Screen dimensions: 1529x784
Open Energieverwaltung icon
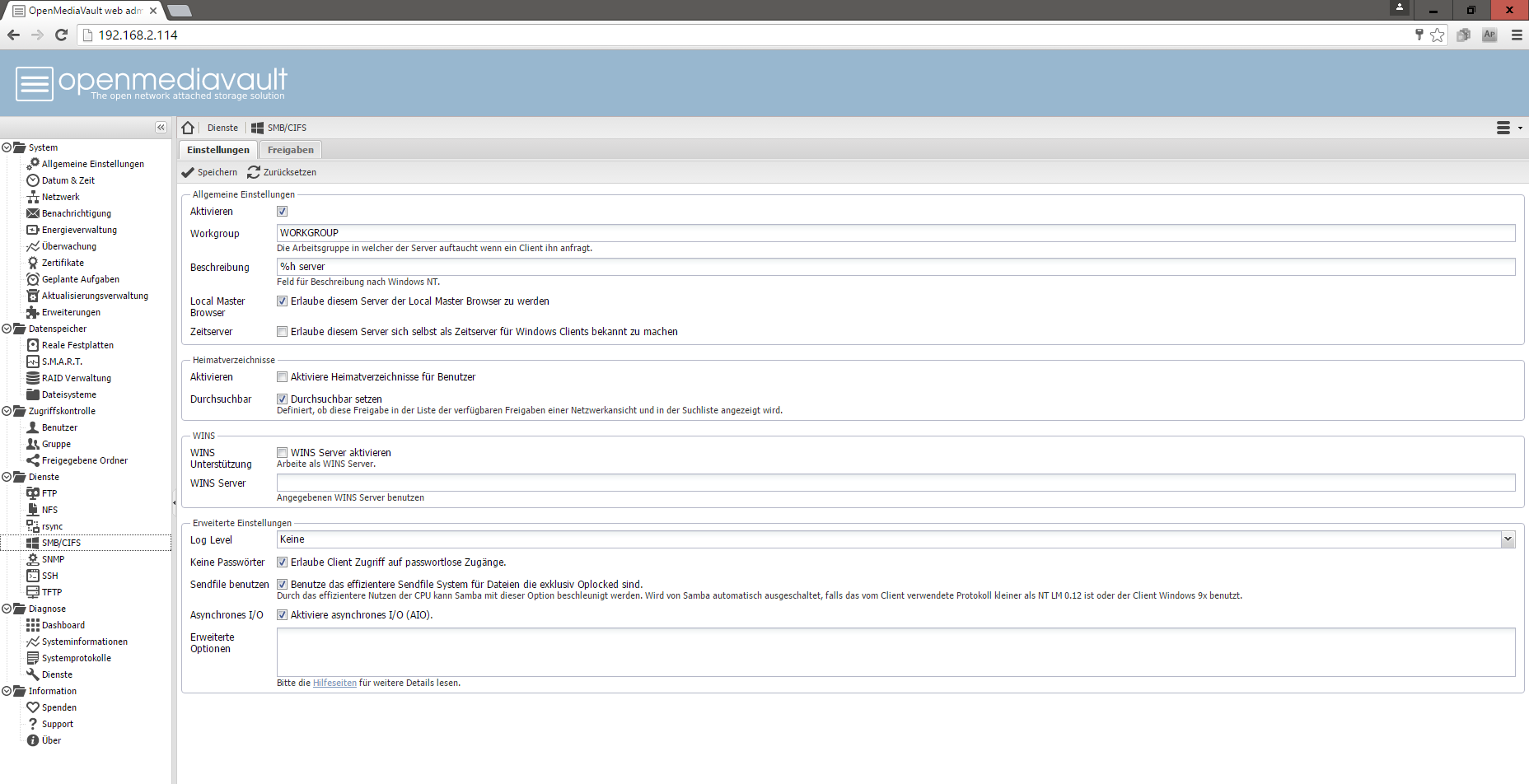(x=33, y=230)
